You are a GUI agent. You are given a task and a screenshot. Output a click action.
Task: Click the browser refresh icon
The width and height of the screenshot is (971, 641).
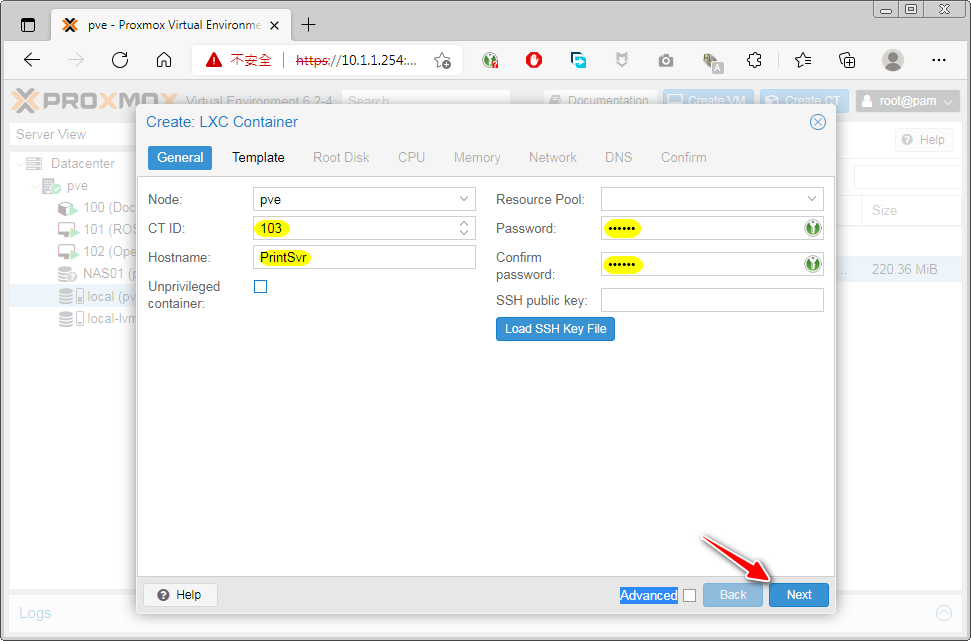(x=120, y=60)
